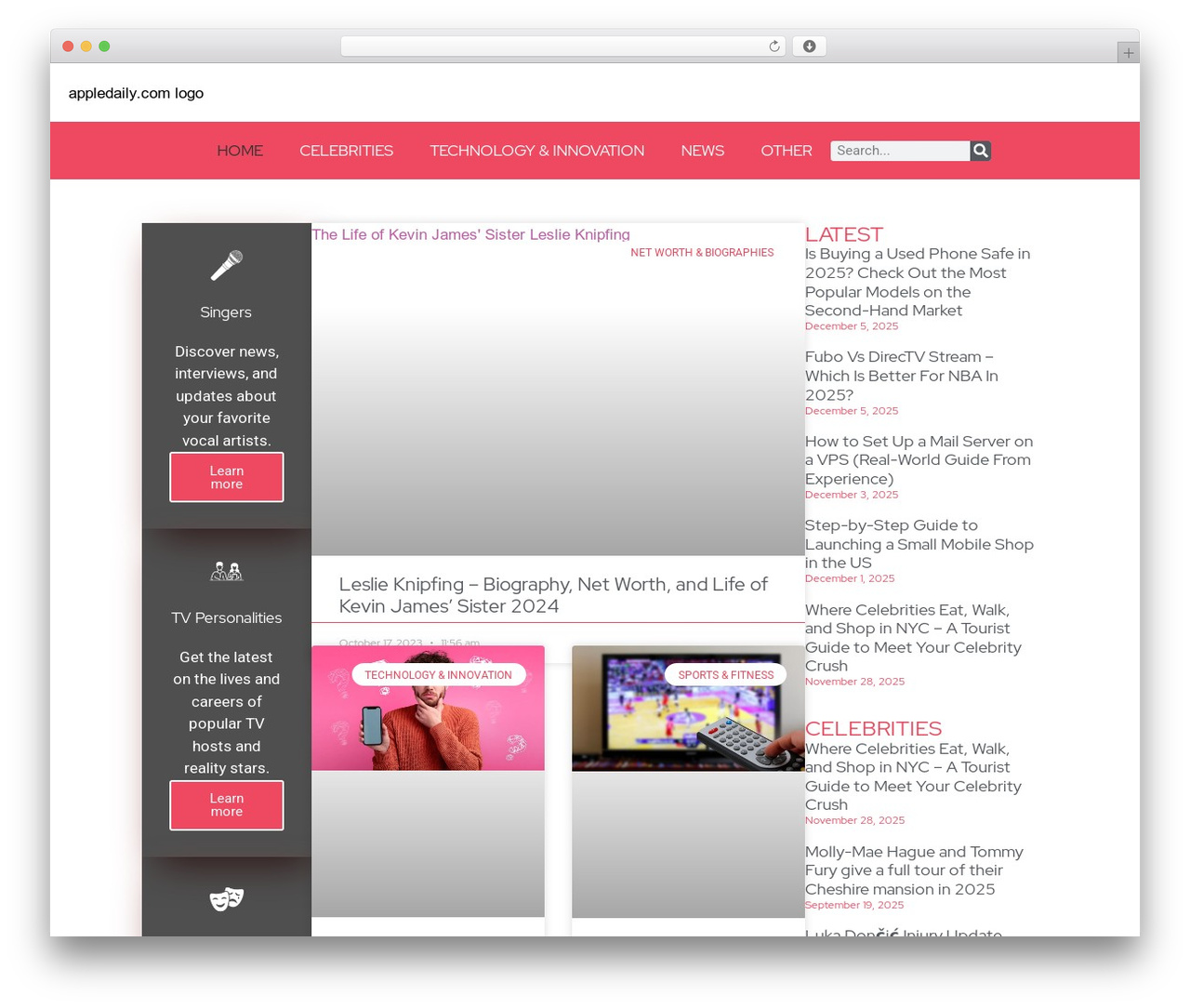Click the SPORTS & FITNESS category badge
The height and width of the screenshot is (1008, 1190).
[x=725, y=674]
